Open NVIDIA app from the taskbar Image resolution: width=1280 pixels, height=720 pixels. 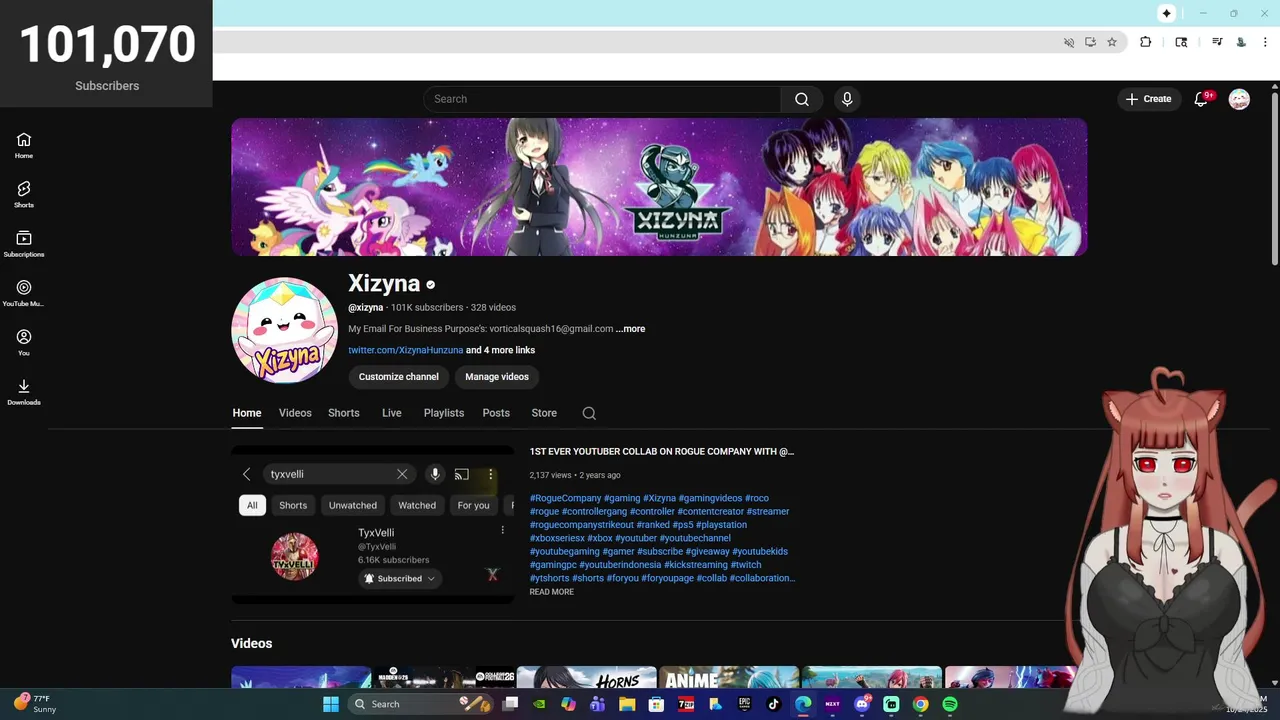pos(539,704)
